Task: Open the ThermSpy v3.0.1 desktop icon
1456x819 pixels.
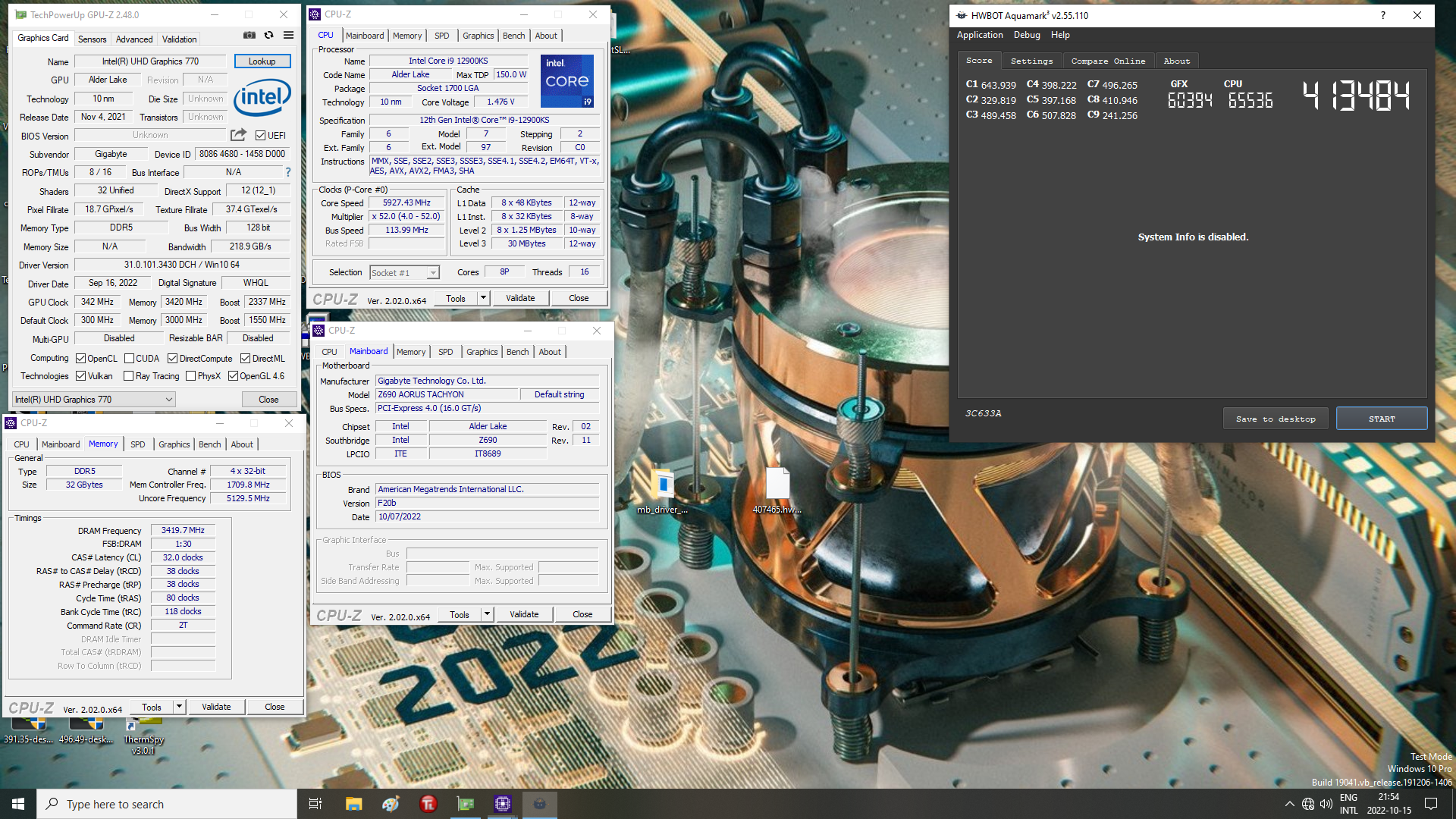Action: click(x=143, y=733)
